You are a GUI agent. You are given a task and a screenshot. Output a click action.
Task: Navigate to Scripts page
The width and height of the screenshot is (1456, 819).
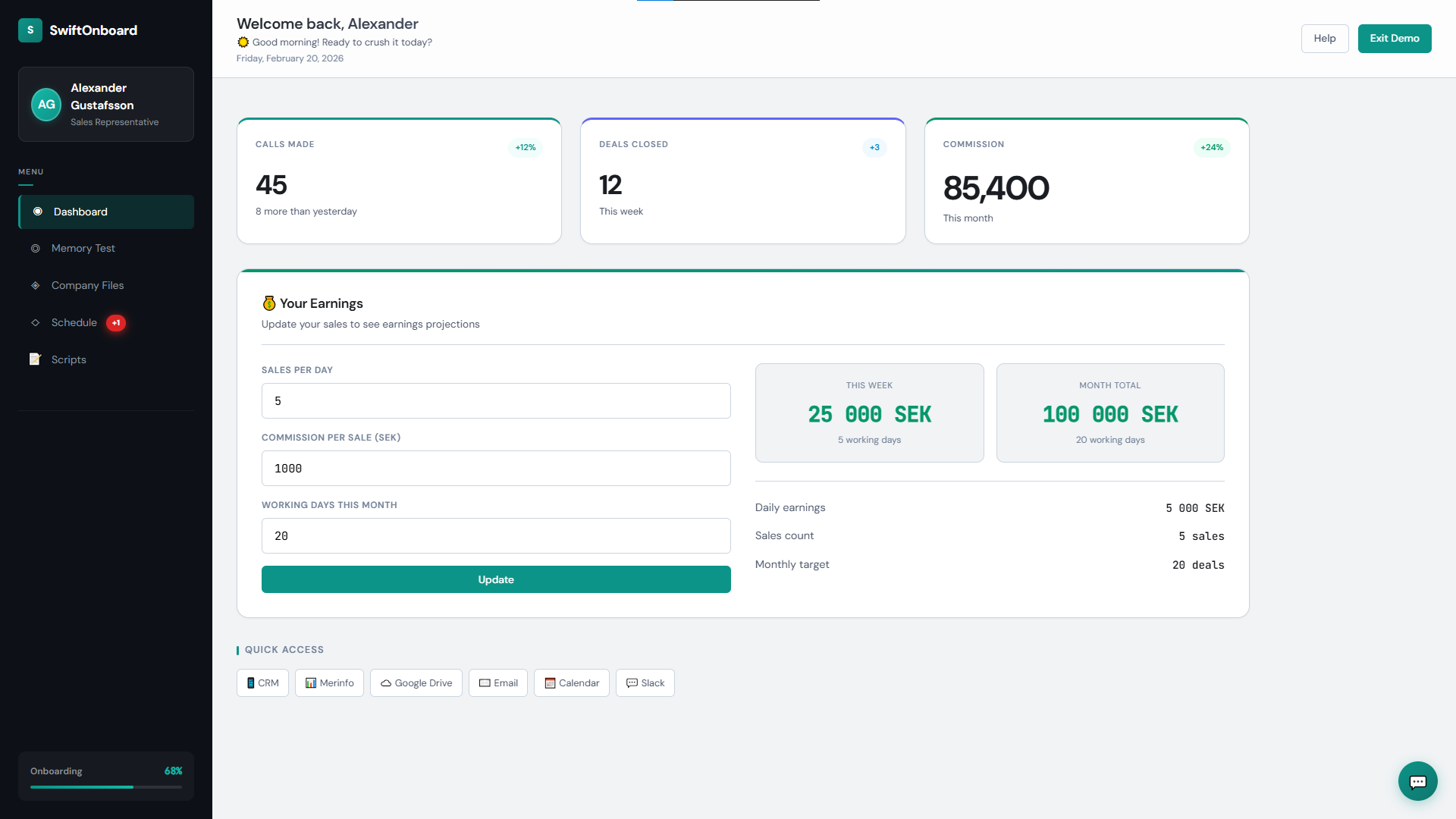click(x=68, y=359)
